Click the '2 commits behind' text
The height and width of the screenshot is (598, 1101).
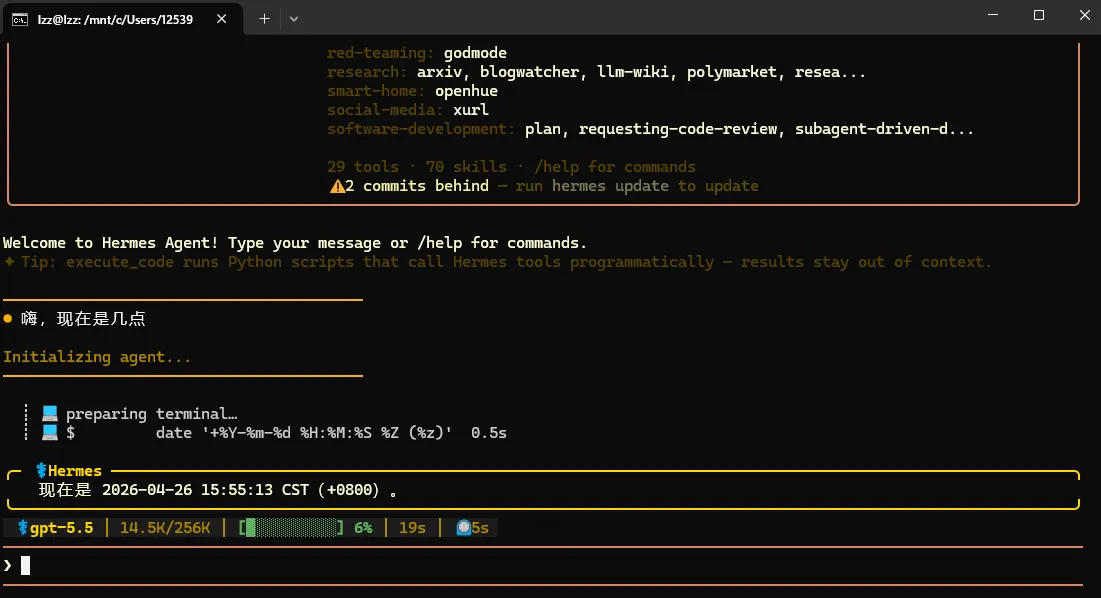(417, 186)
